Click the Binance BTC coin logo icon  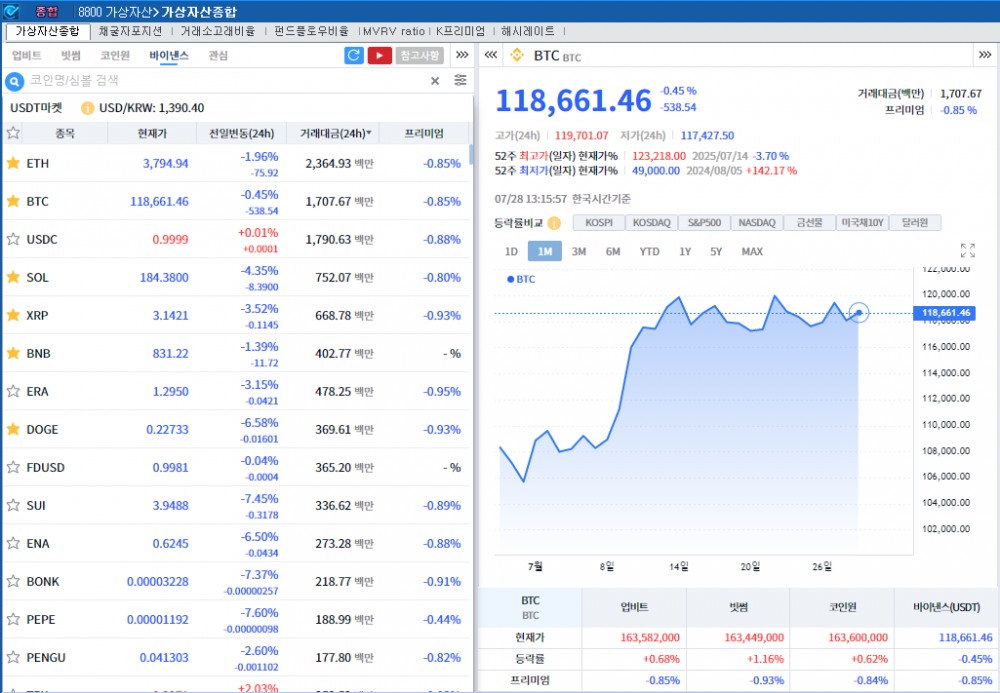tap(516, 56)
